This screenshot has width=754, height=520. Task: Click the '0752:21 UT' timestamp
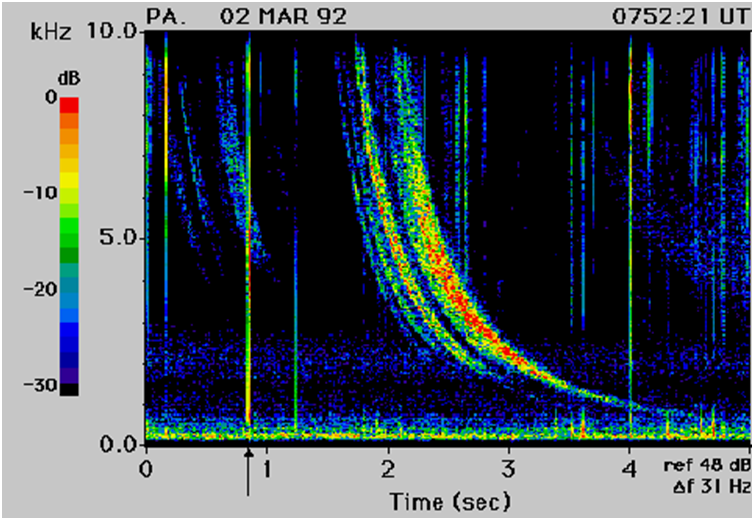tap(680, 17)
